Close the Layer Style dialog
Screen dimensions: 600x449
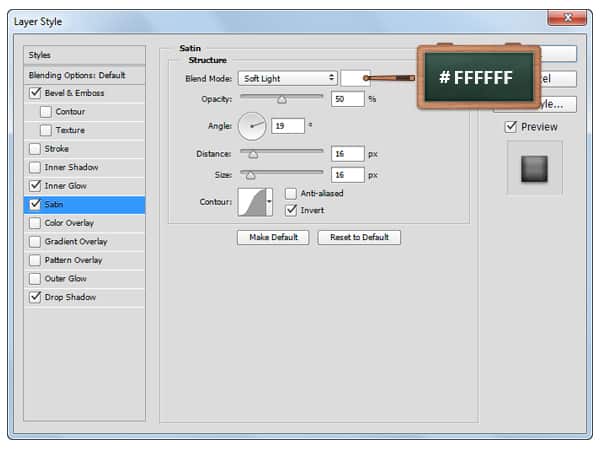[568, 19]
